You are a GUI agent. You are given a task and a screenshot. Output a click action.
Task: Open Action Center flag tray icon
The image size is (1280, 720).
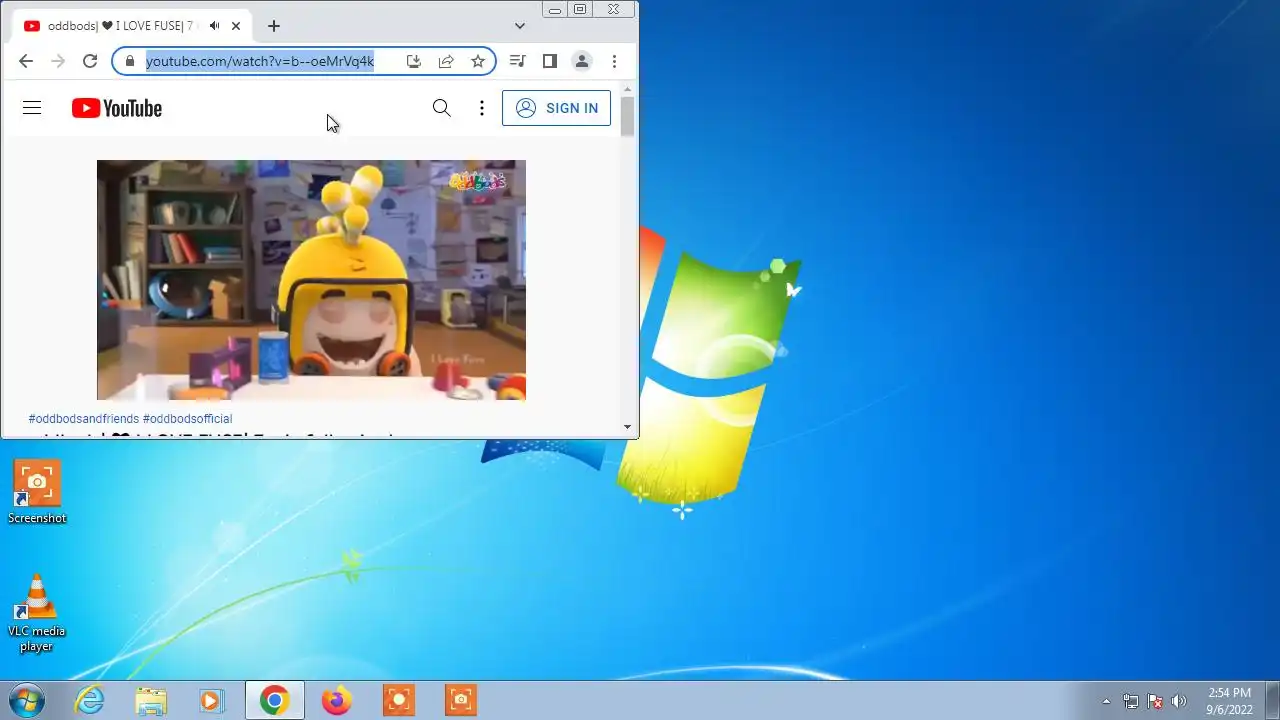[x=1155, y=701]
